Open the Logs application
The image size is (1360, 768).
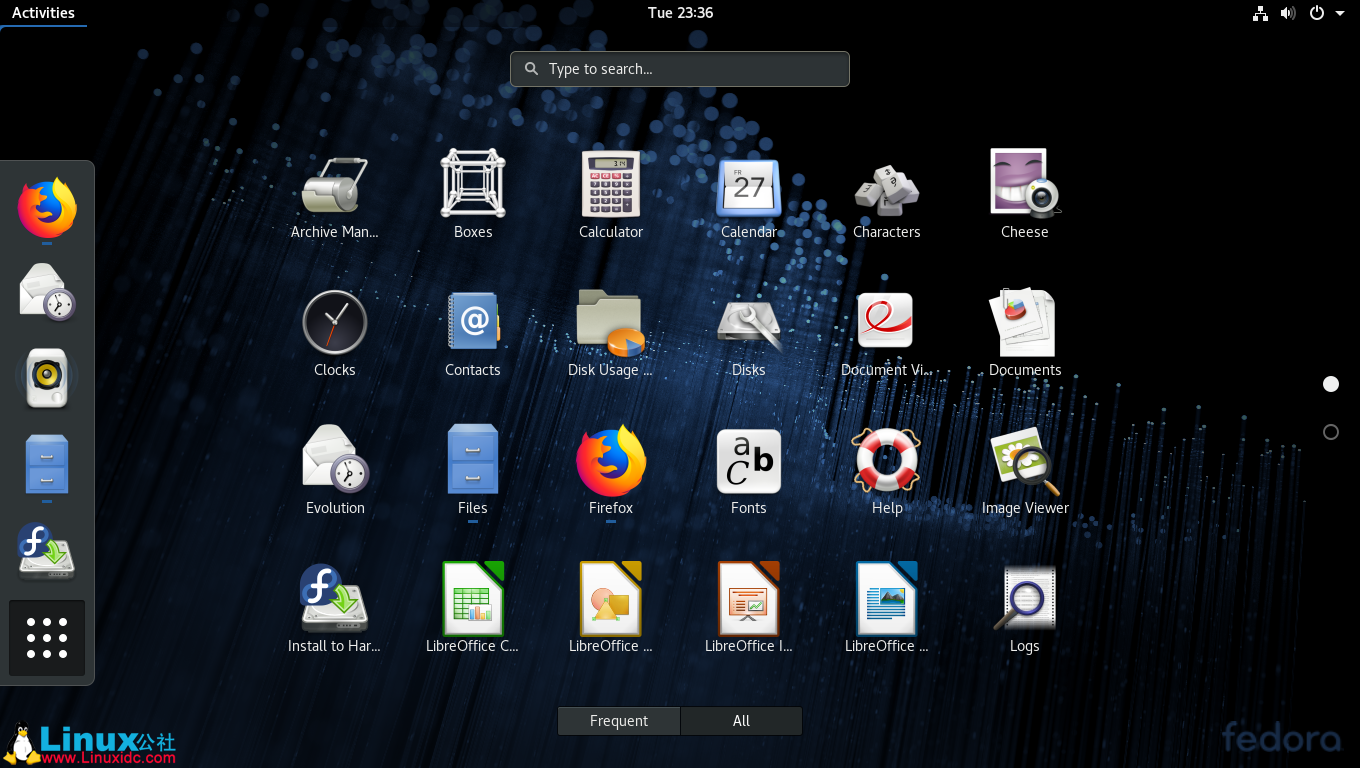pos(1025,610)
